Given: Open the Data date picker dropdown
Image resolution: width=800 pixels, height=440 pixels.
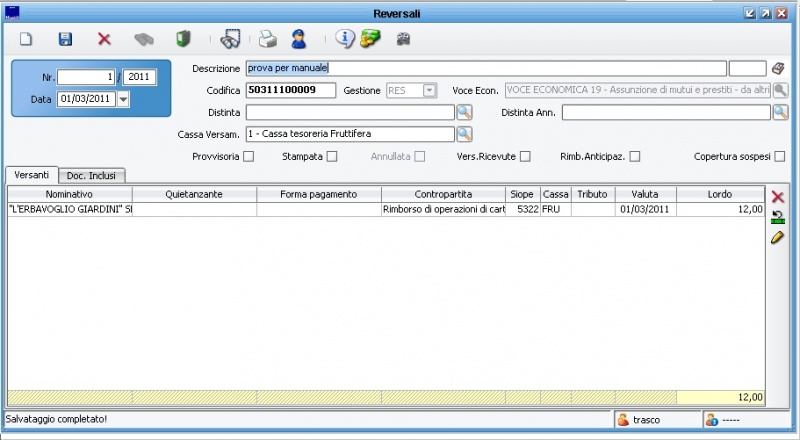Looking at the screenshot, I should (123, 99).
